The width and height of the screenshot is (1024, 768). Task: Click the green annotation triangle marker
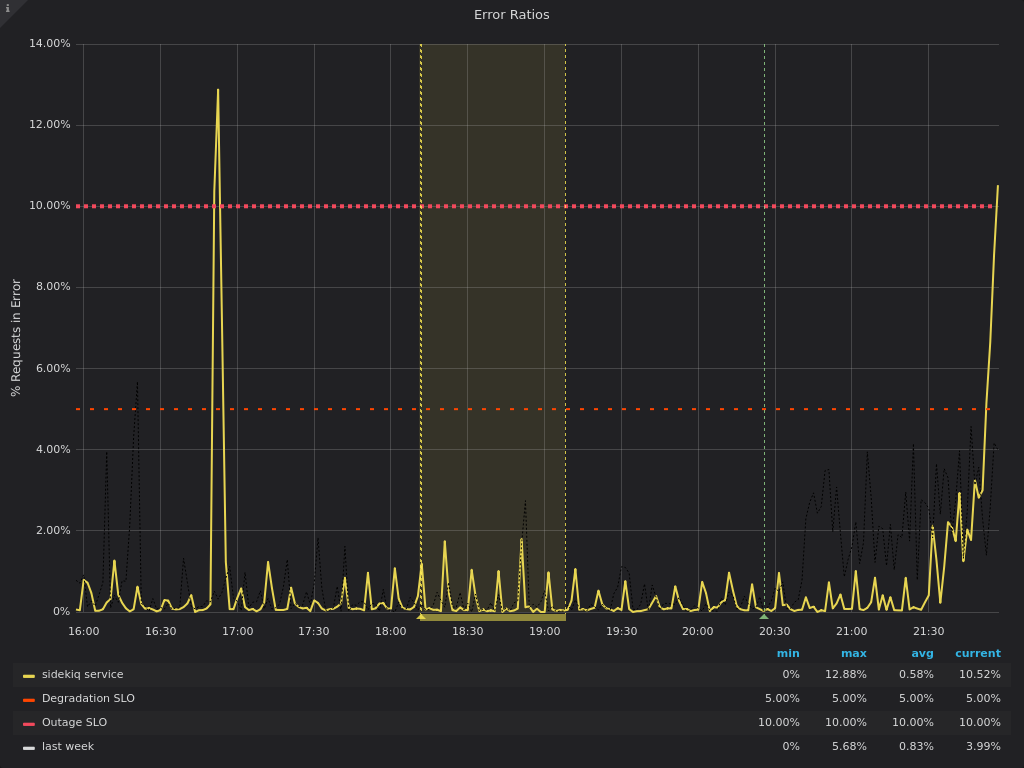coord(764,617)
